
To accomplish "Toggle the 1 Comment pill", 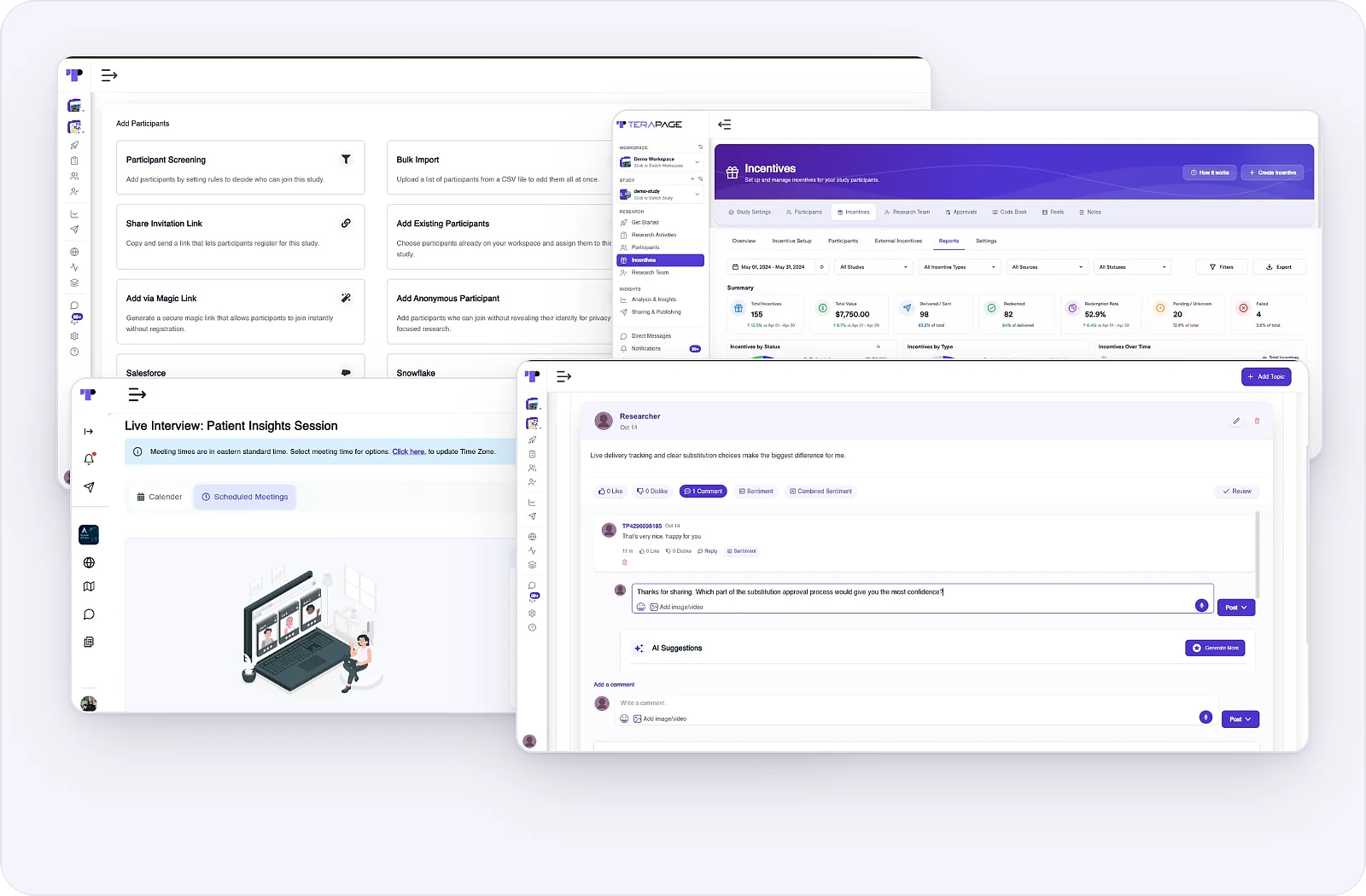I will tap(703, 492).
